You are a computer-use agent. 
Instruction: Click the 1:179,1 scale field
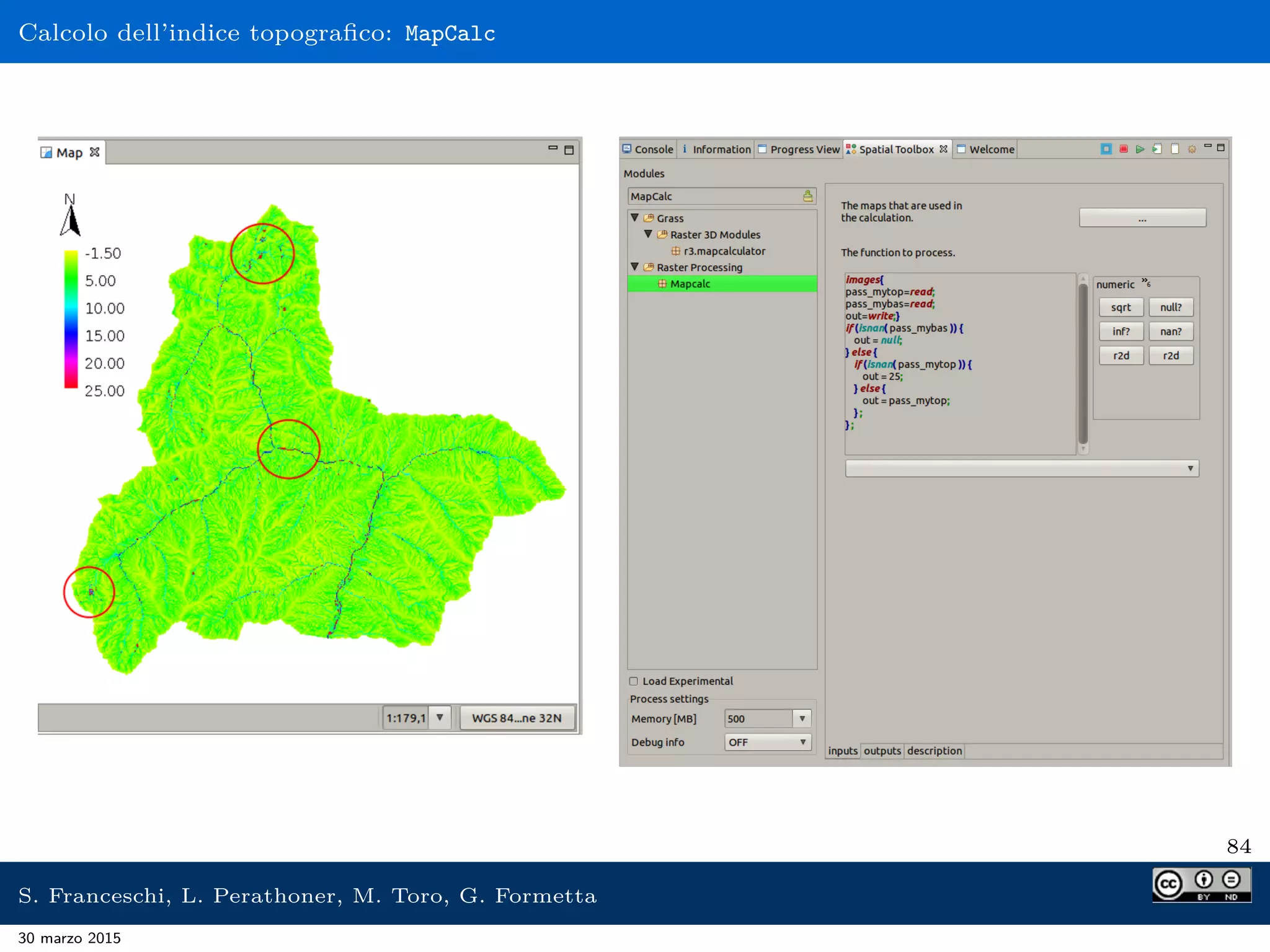[406, 718]
